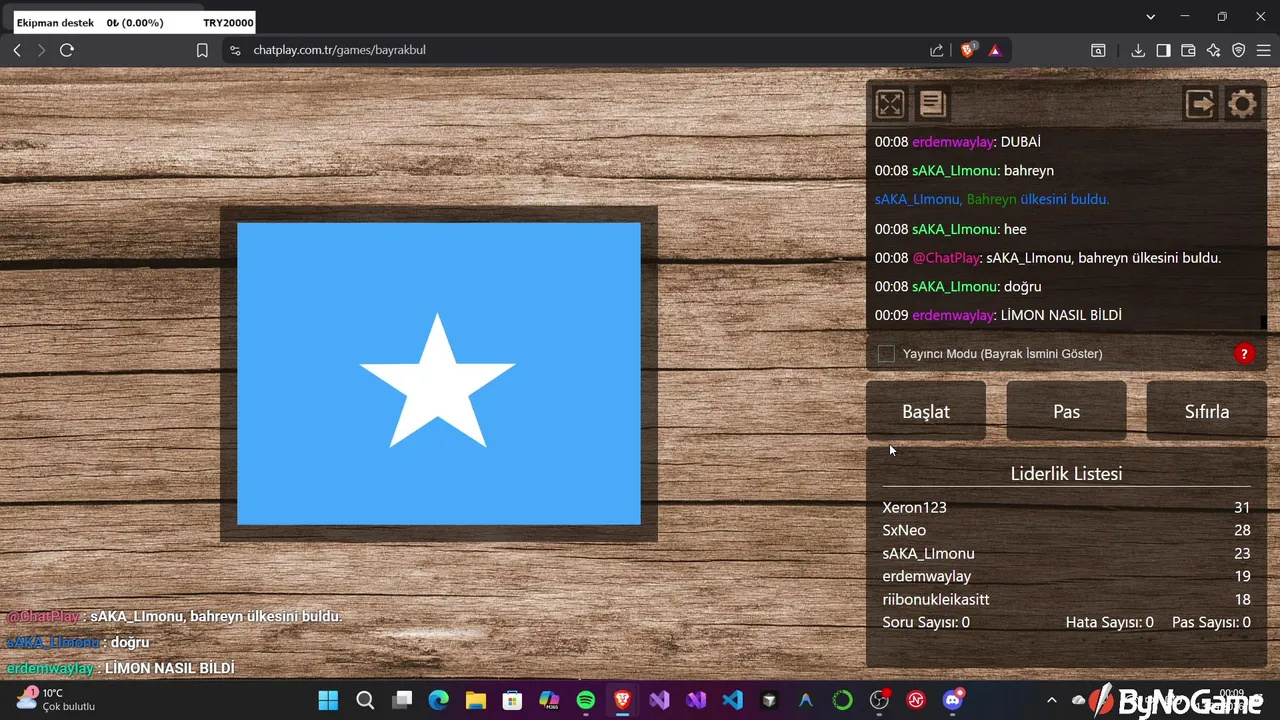Open the tab list dropdown chevron
This screenshot has height=720, width=1280.
tap(1150, 17)
